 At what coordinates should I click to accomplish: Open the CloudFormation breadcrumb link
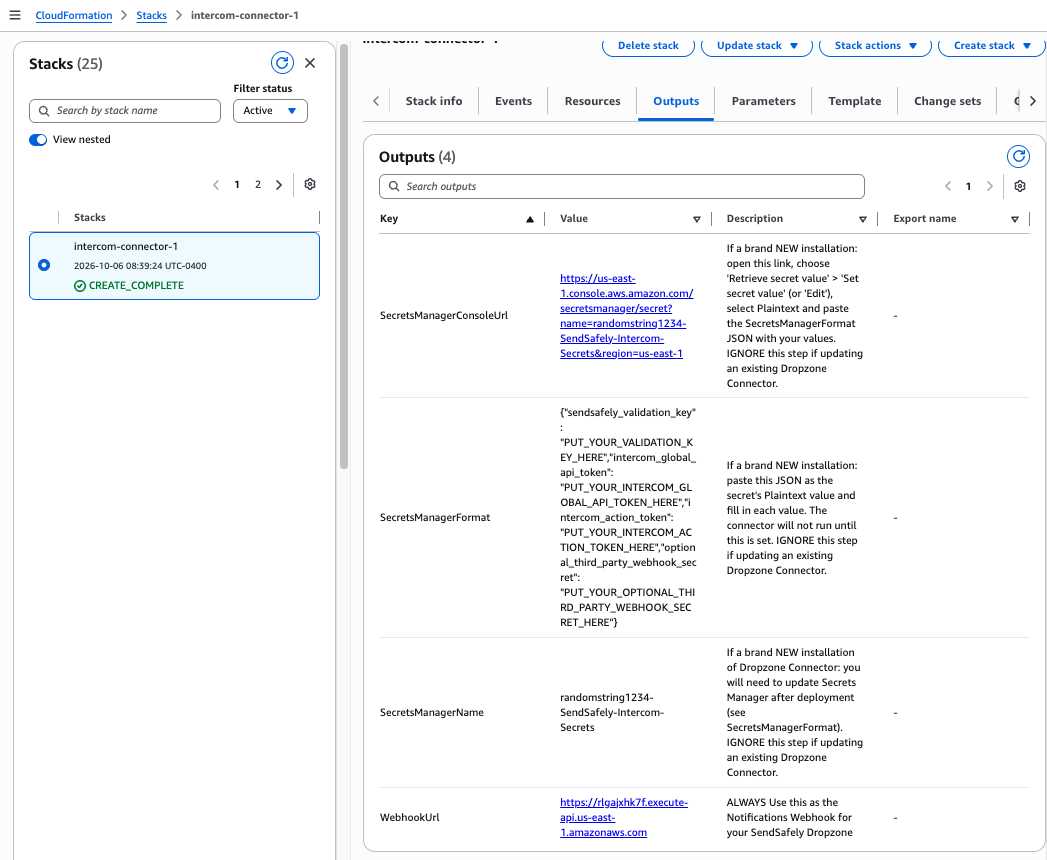73,15
